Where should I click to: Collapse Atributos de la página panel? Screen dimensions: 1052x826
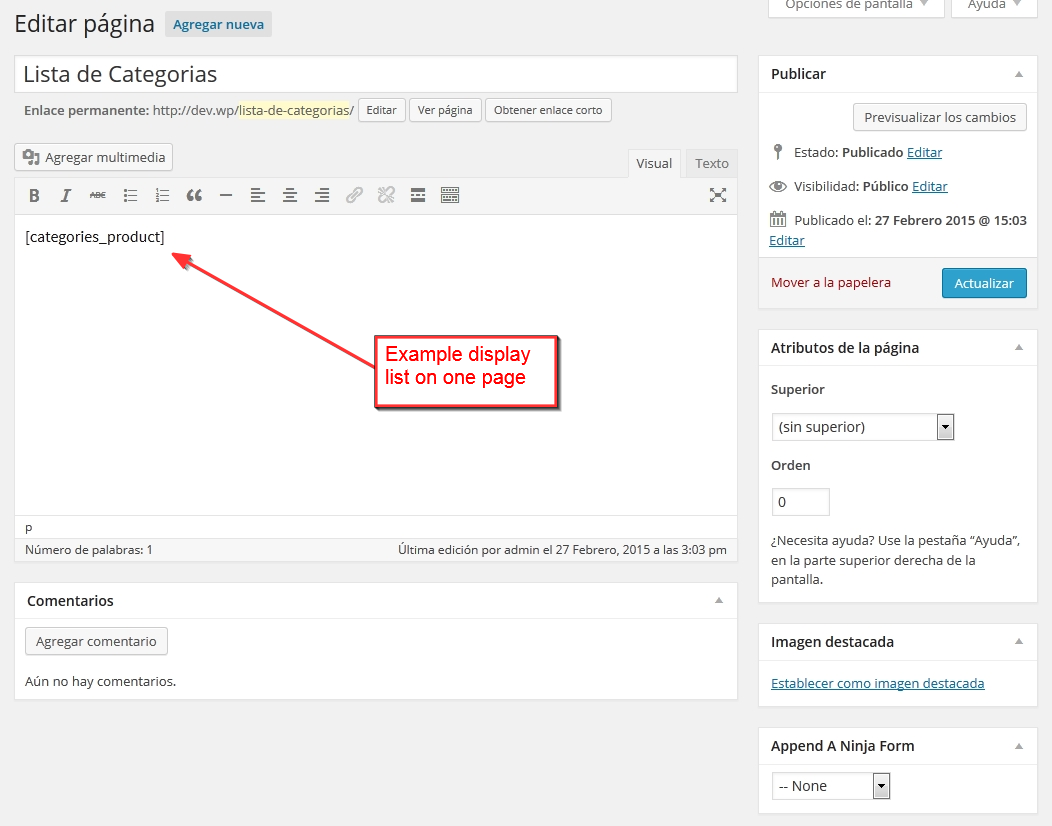1019,348
